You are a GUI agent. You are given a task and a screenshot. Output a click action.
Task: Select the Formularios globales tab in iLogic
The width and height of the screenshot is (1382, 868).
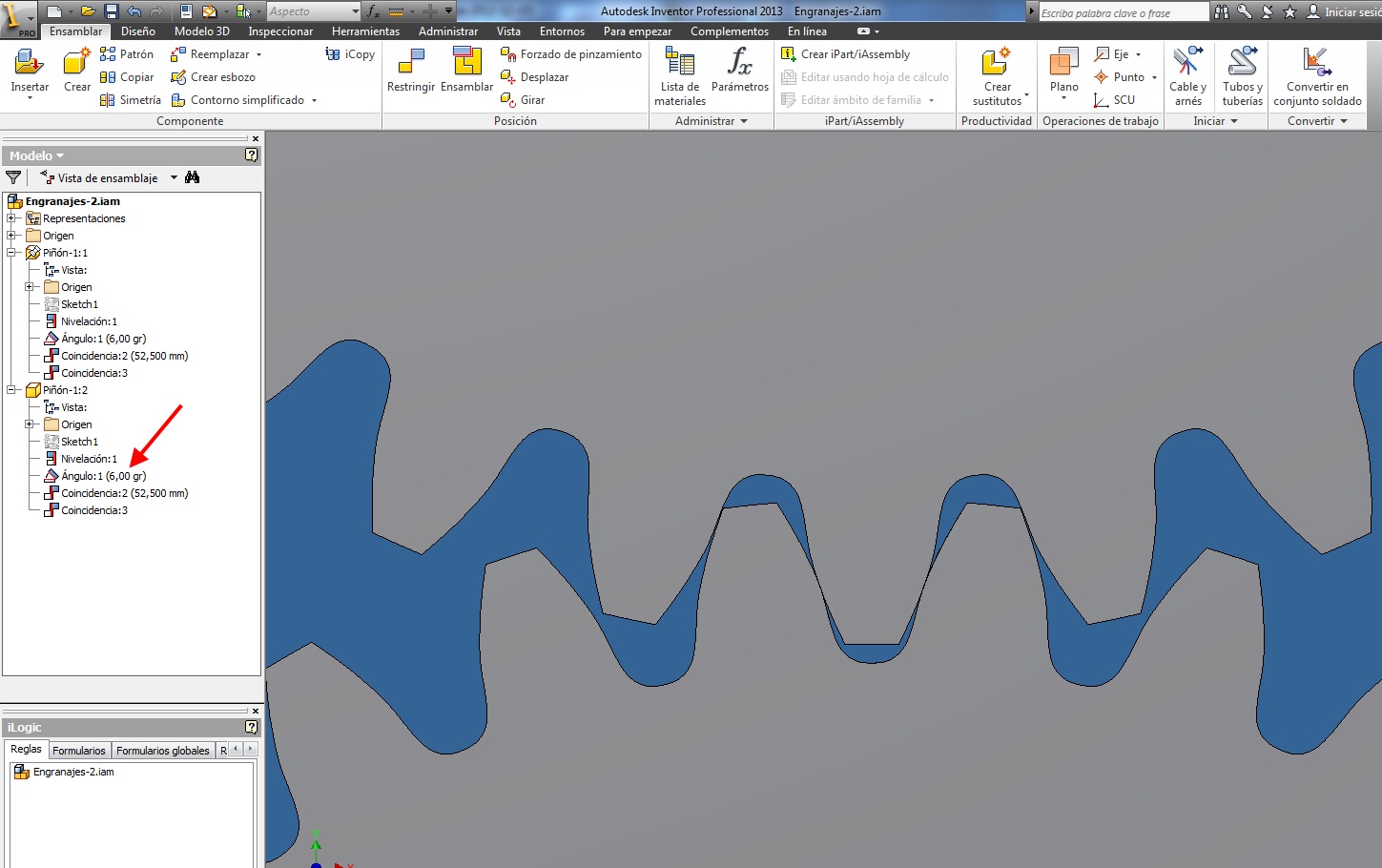163,751
